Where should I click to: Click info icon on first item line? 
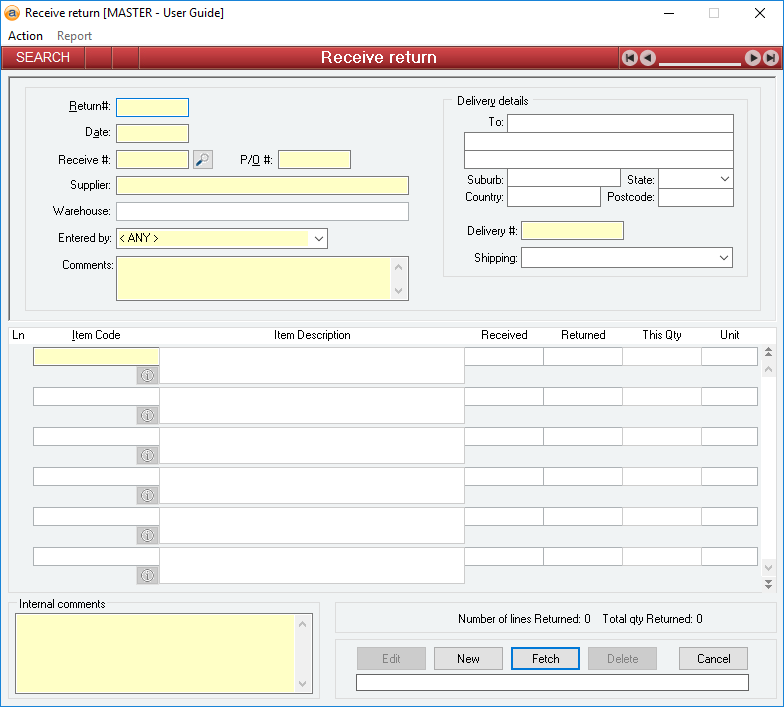[x=147, y=375]
